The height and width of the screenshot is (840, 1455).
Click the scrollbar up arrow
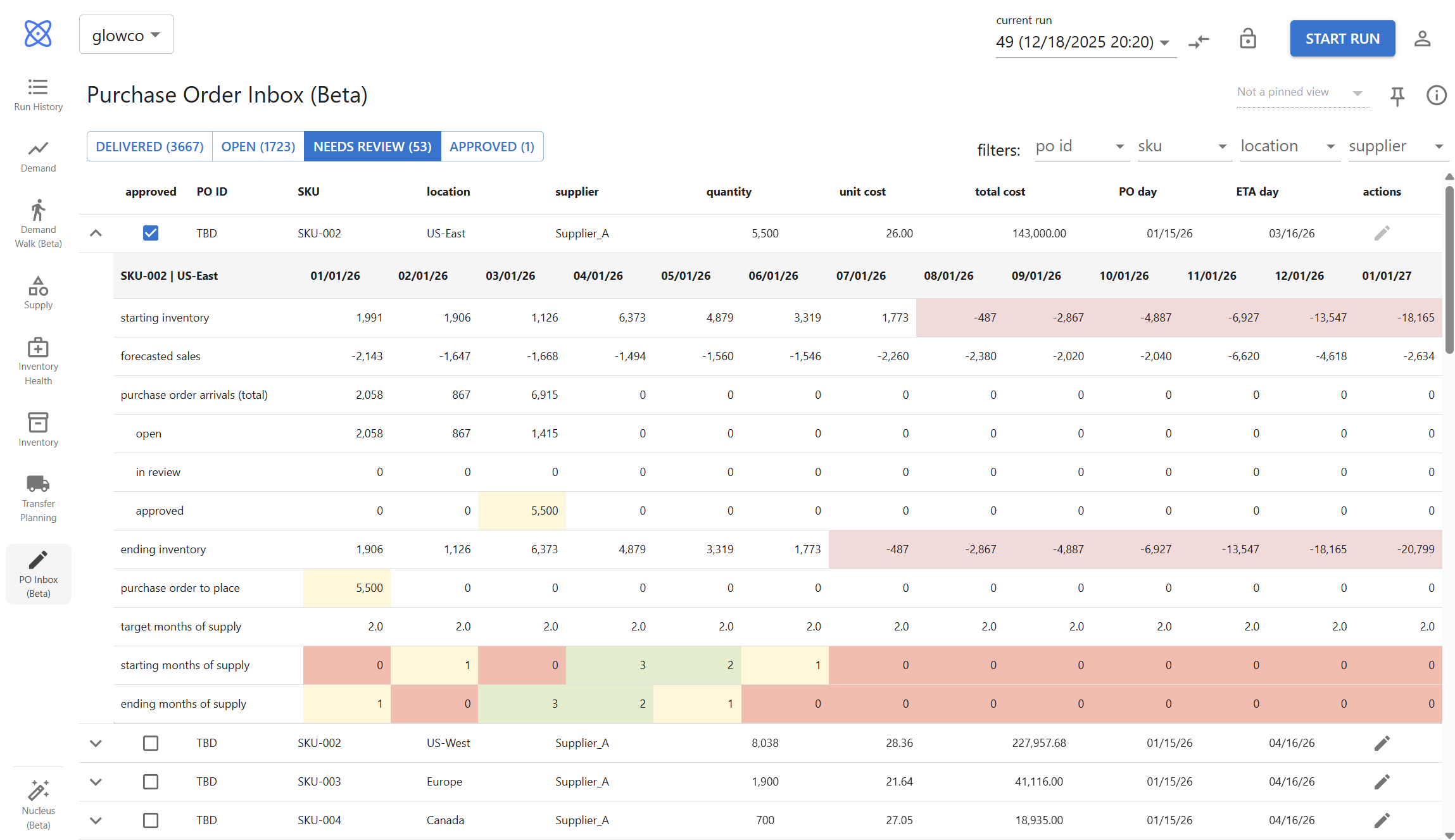tap(1449, 177)
